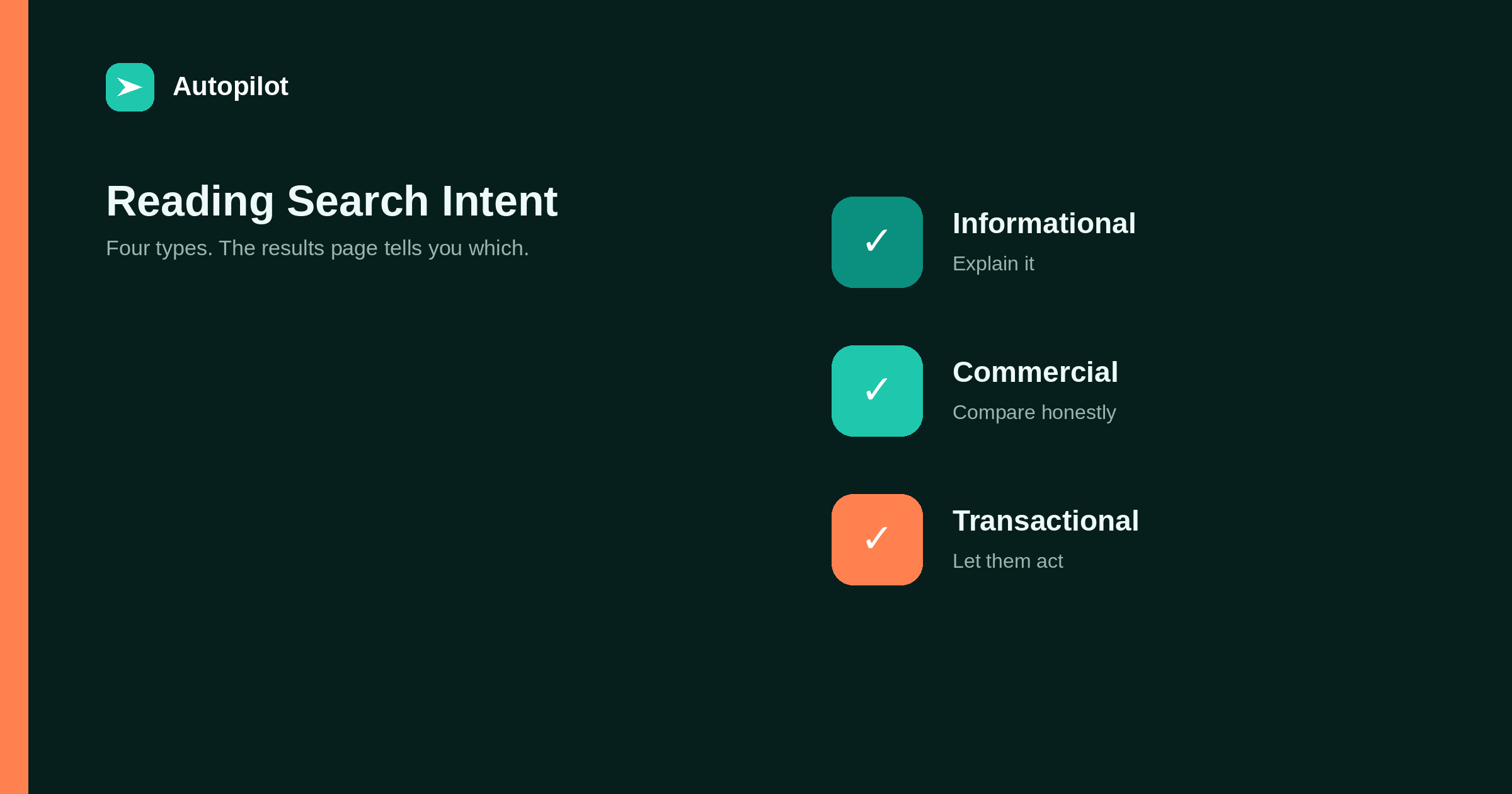The height and width of the screenshot is (794, 1512).
Task: Click the Transactional orange checkmark tile
Action: tap(877, 539)
